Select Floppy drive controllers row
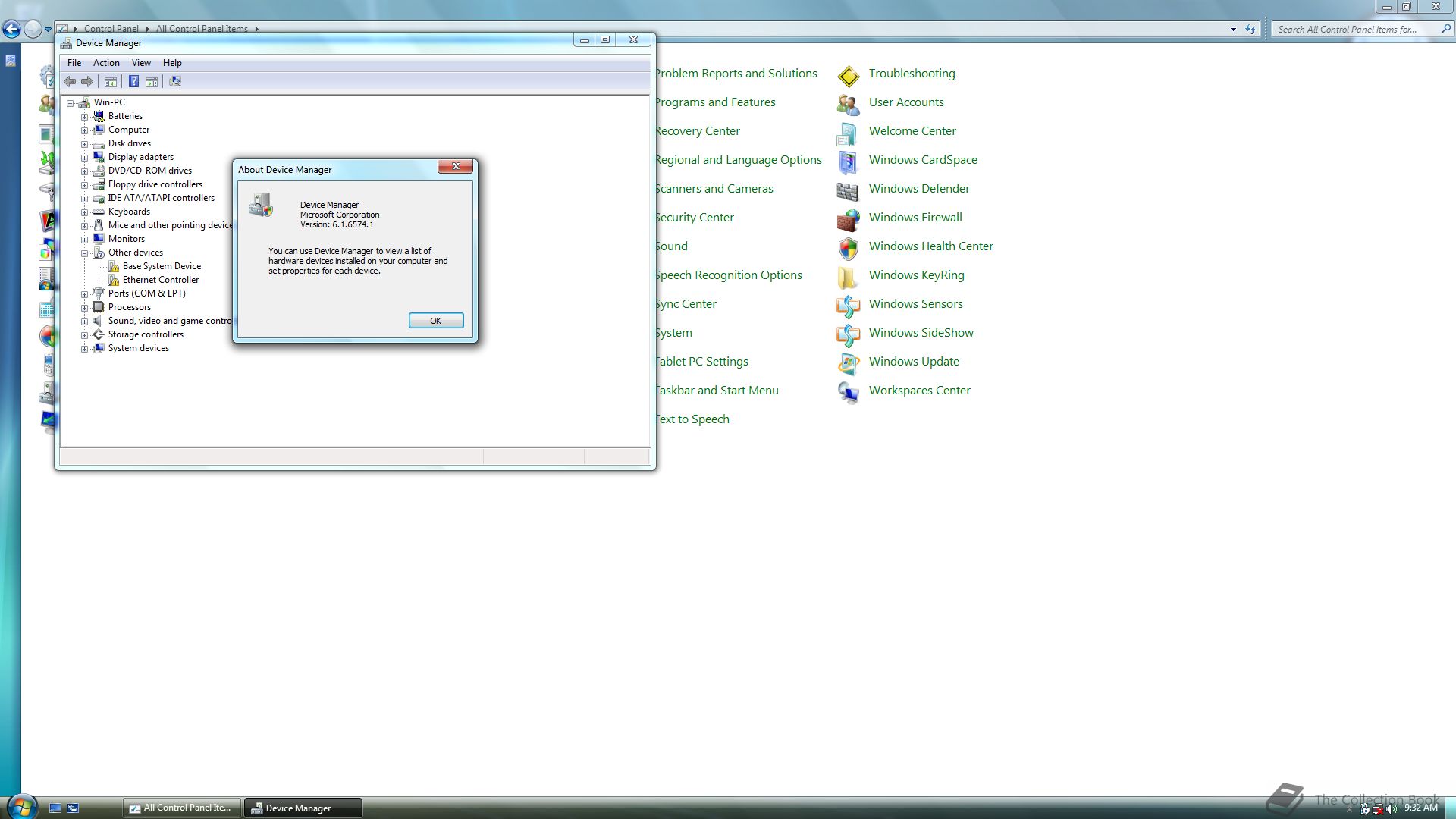This screenshot has height=819, width=1456. [155, 184]
